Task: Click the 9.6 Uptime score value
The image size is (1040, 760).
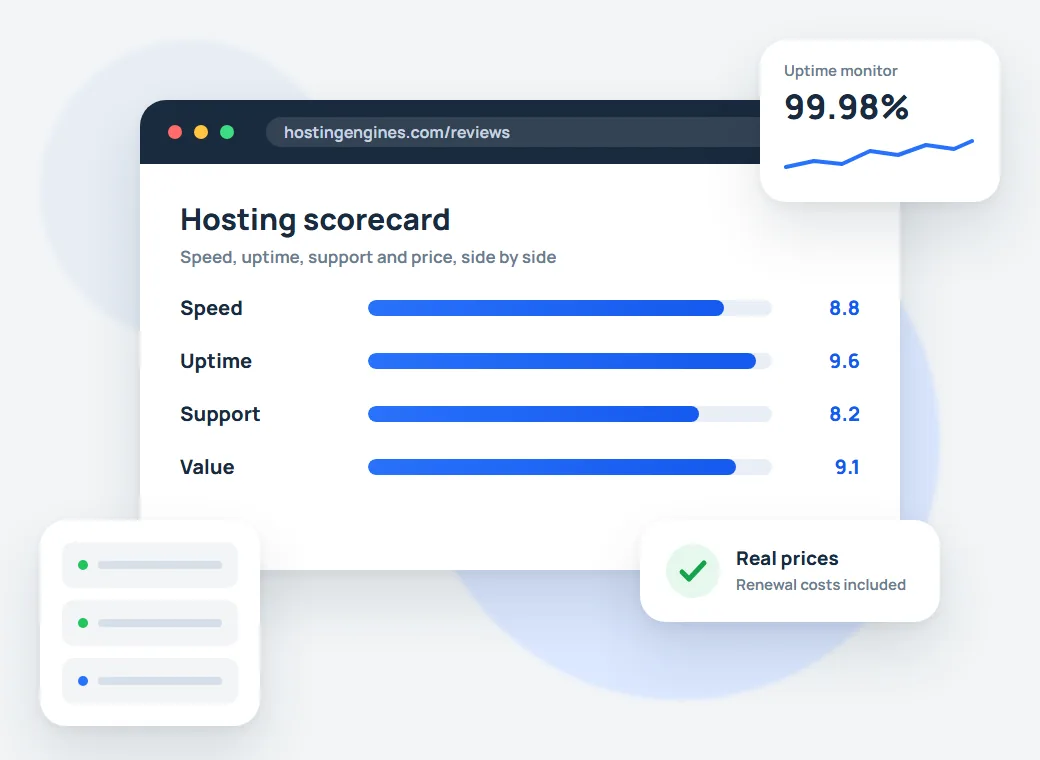Action: click(x=844, y=361)
